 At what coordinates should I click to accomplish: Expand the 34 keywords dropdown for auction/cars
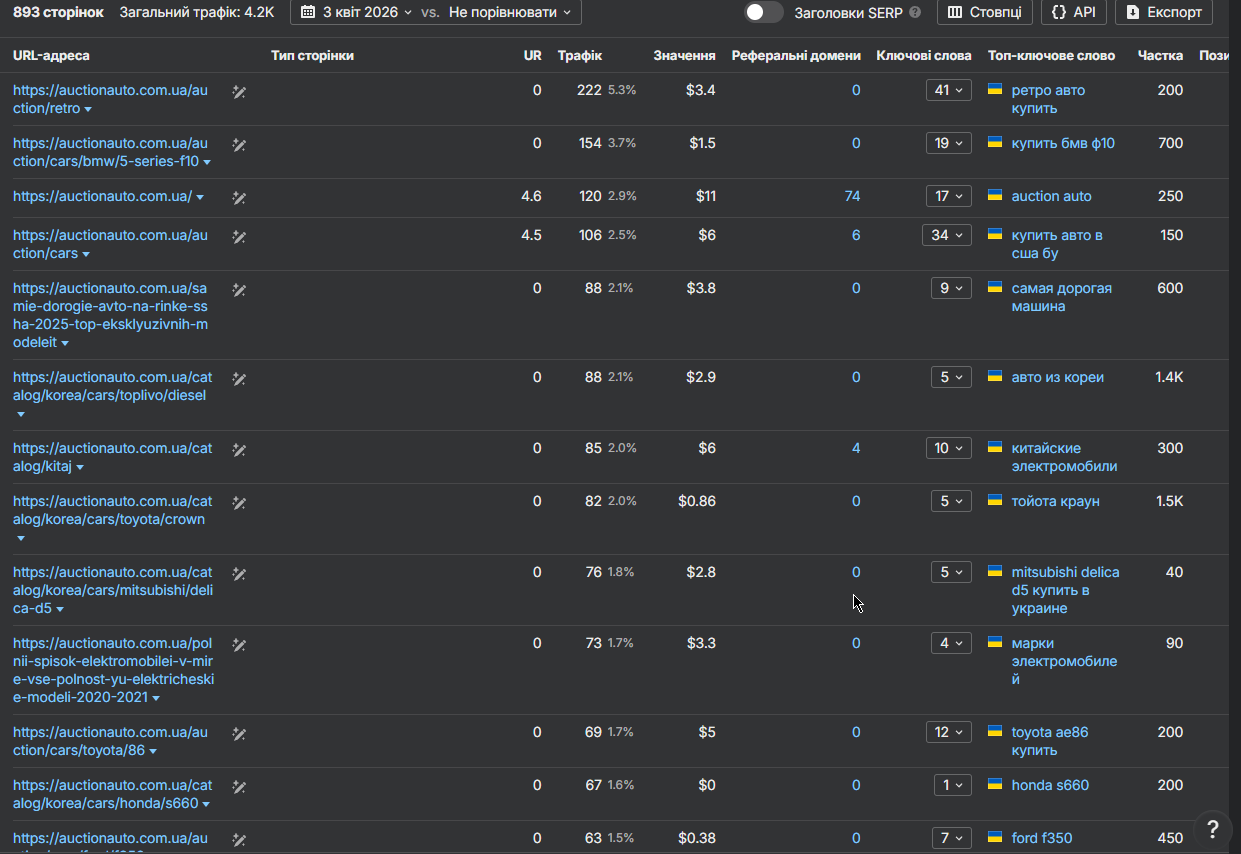pyautogui.click(x=946, y=235)
